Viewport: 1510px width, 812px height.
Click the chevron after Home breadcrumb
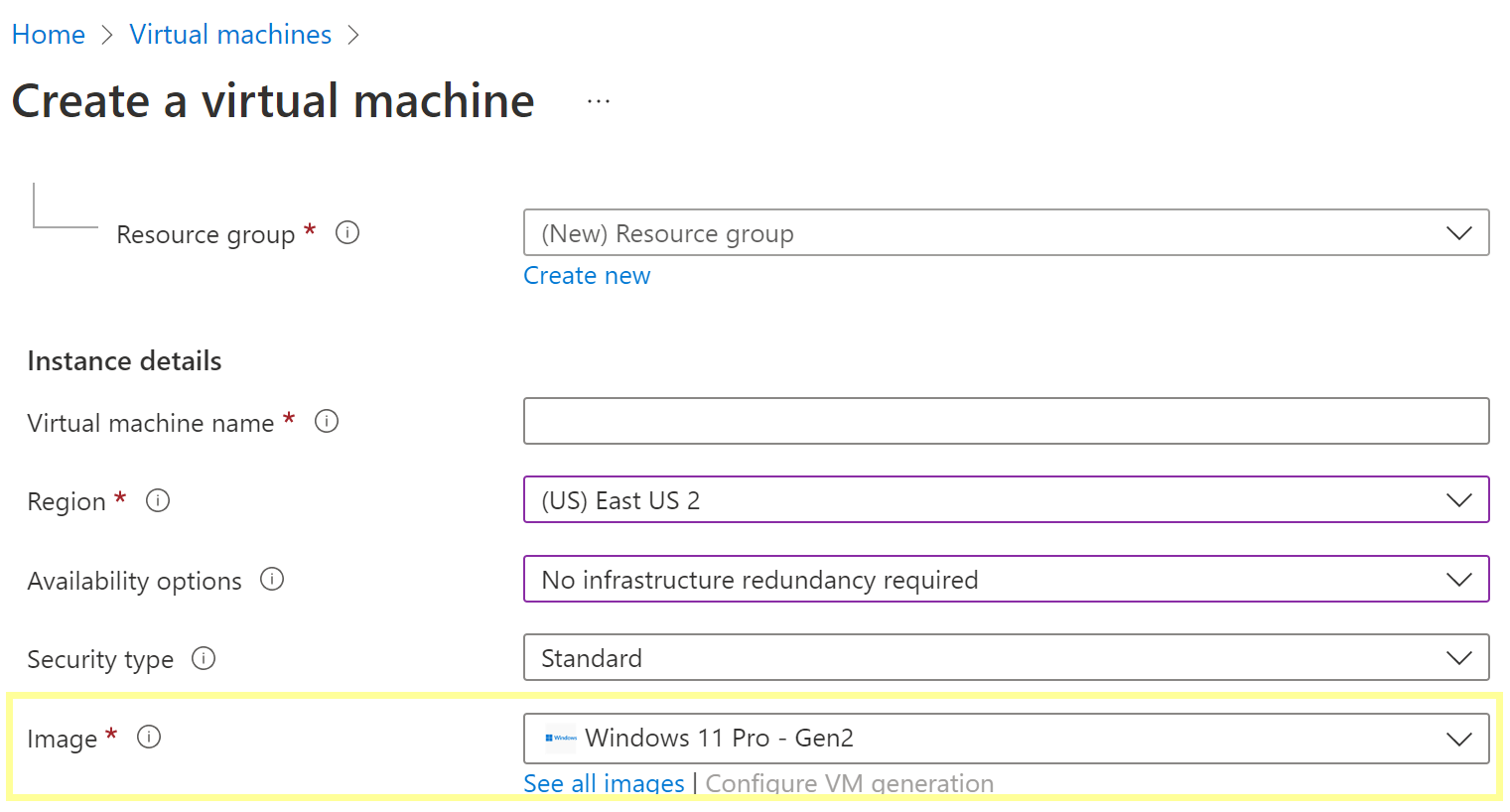107,36
